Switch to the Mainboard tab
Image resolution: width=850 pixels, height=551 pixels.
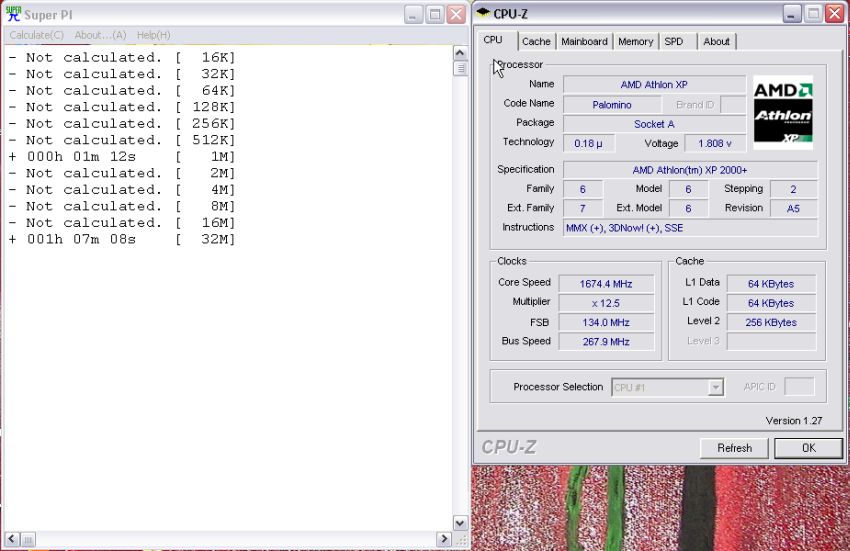pos(584,41)
